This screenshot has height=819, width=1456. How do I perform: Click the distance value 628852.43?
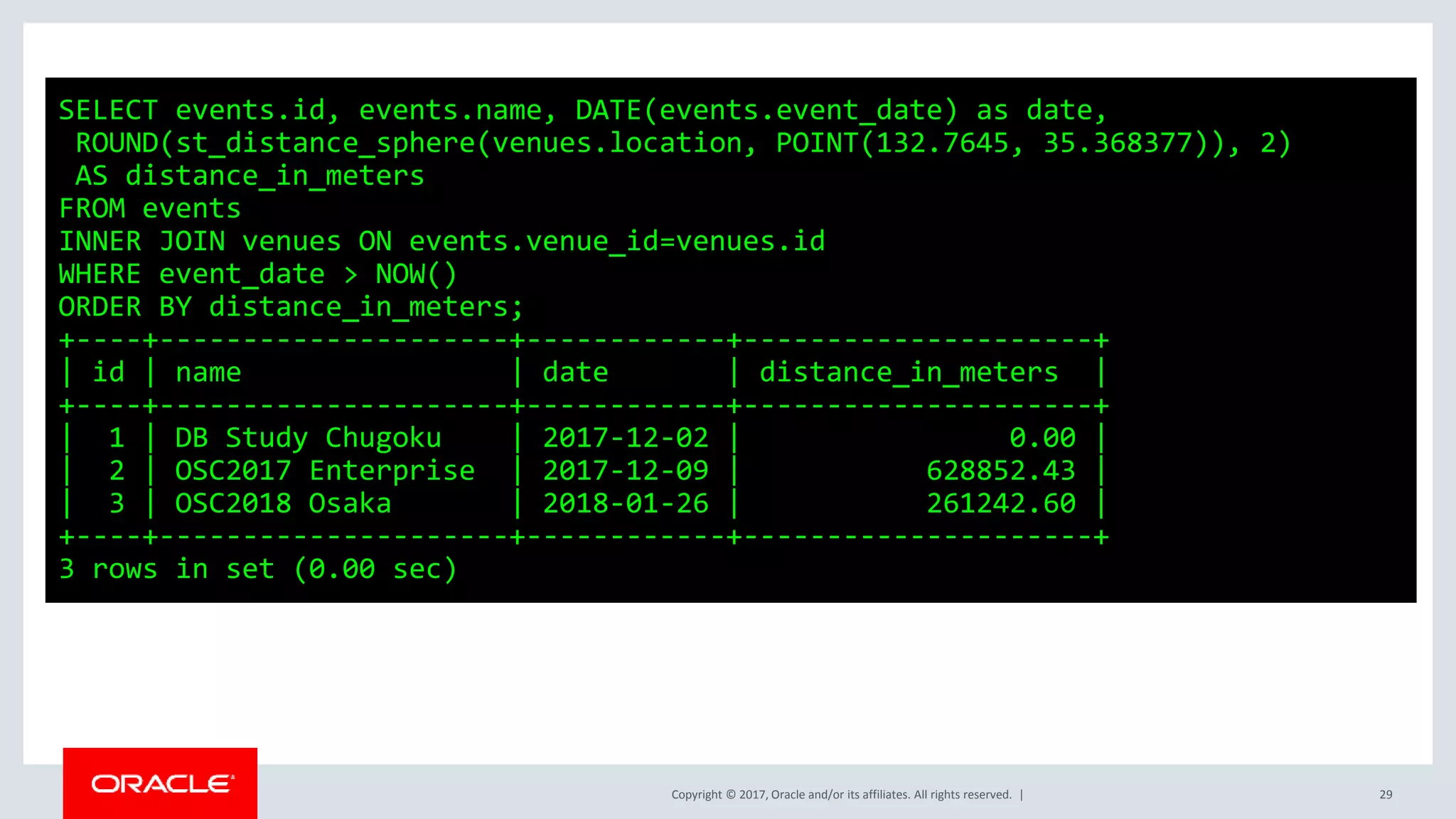point(1000,471)
